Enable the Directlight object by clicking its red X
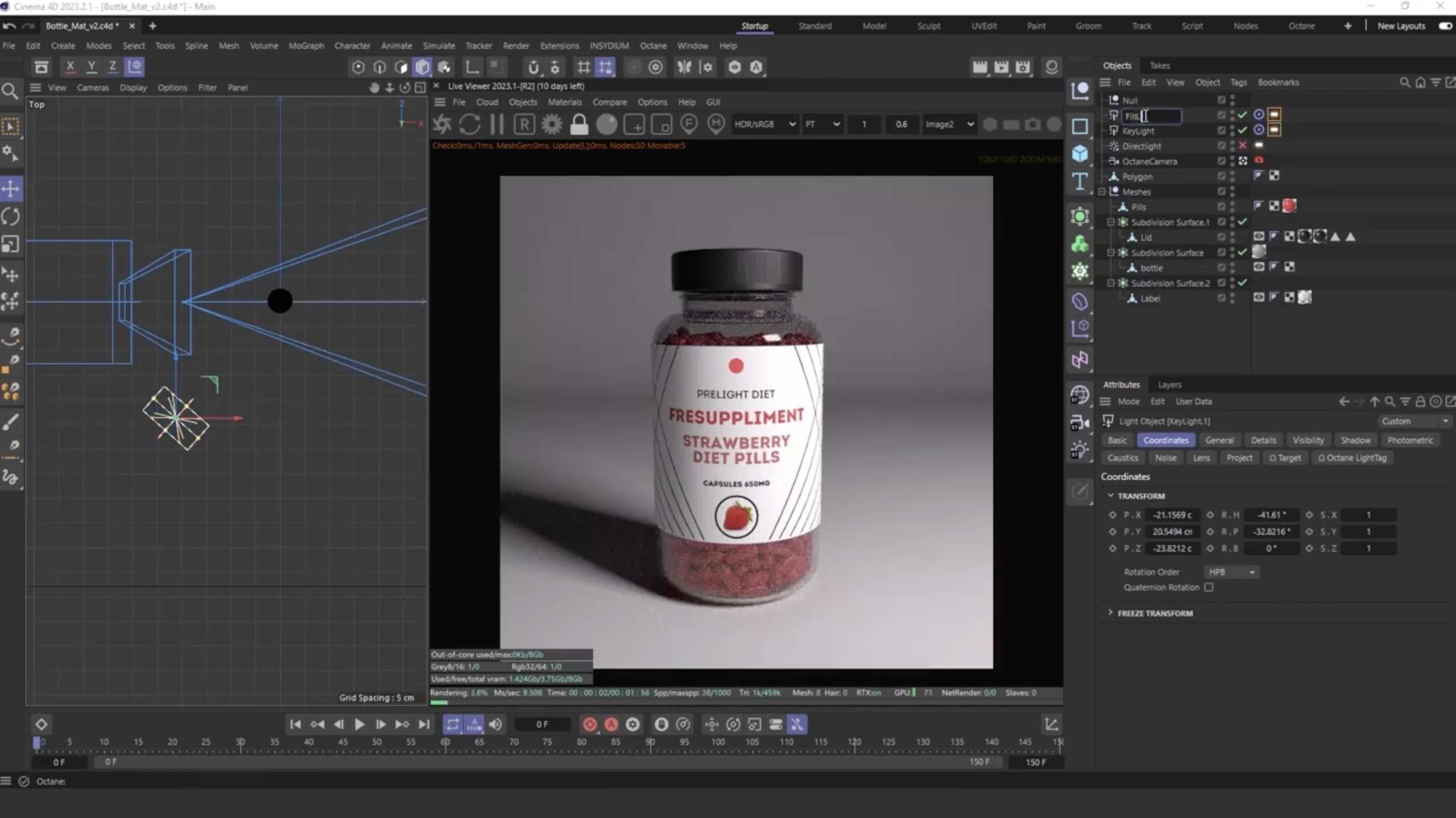This screenshot has height=818, width=1456. click(x=1243, y=146)
